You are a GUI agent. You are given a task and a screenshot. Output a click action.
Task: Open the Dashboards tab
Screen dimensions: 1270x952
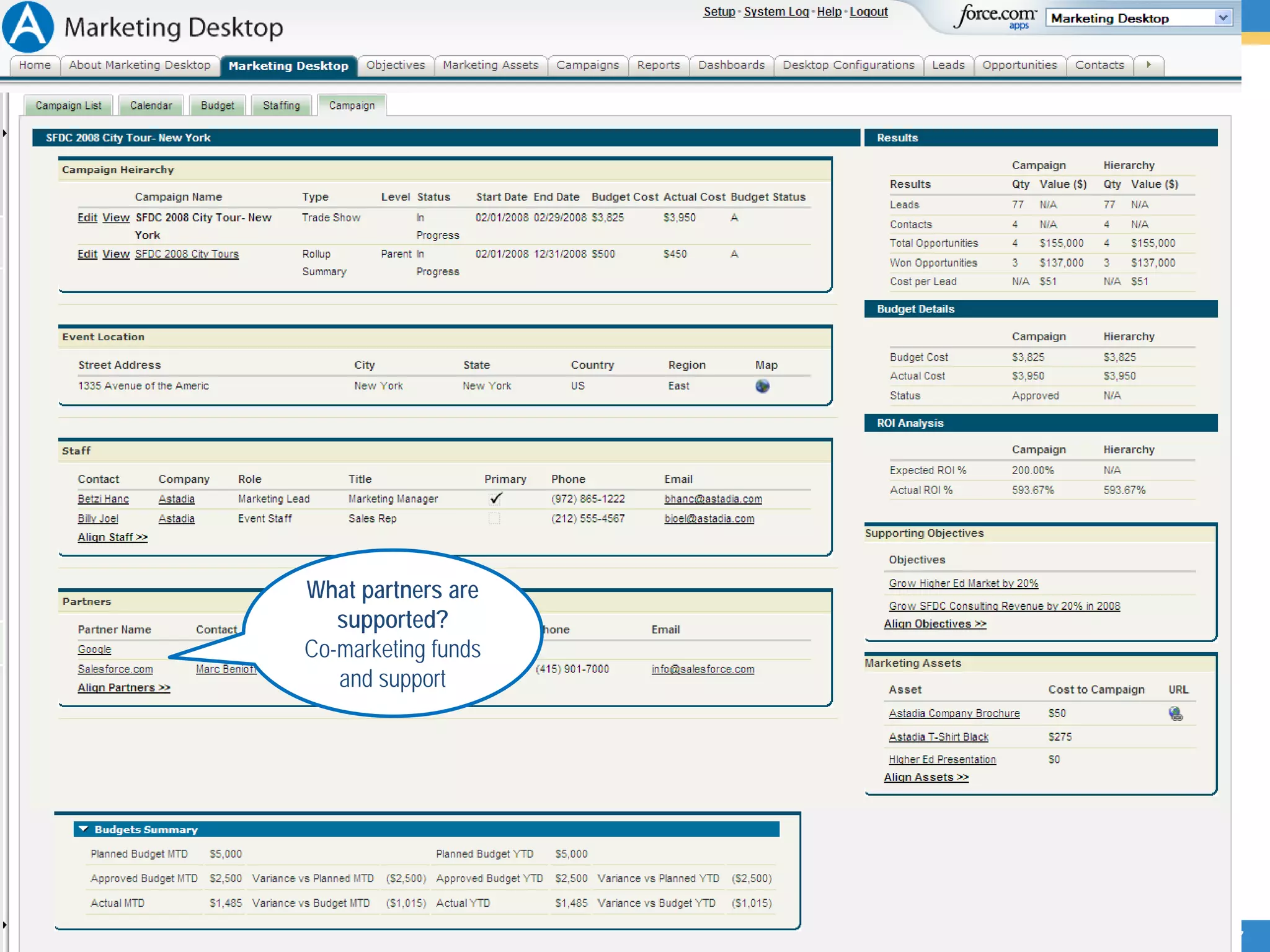click(731, 65)
